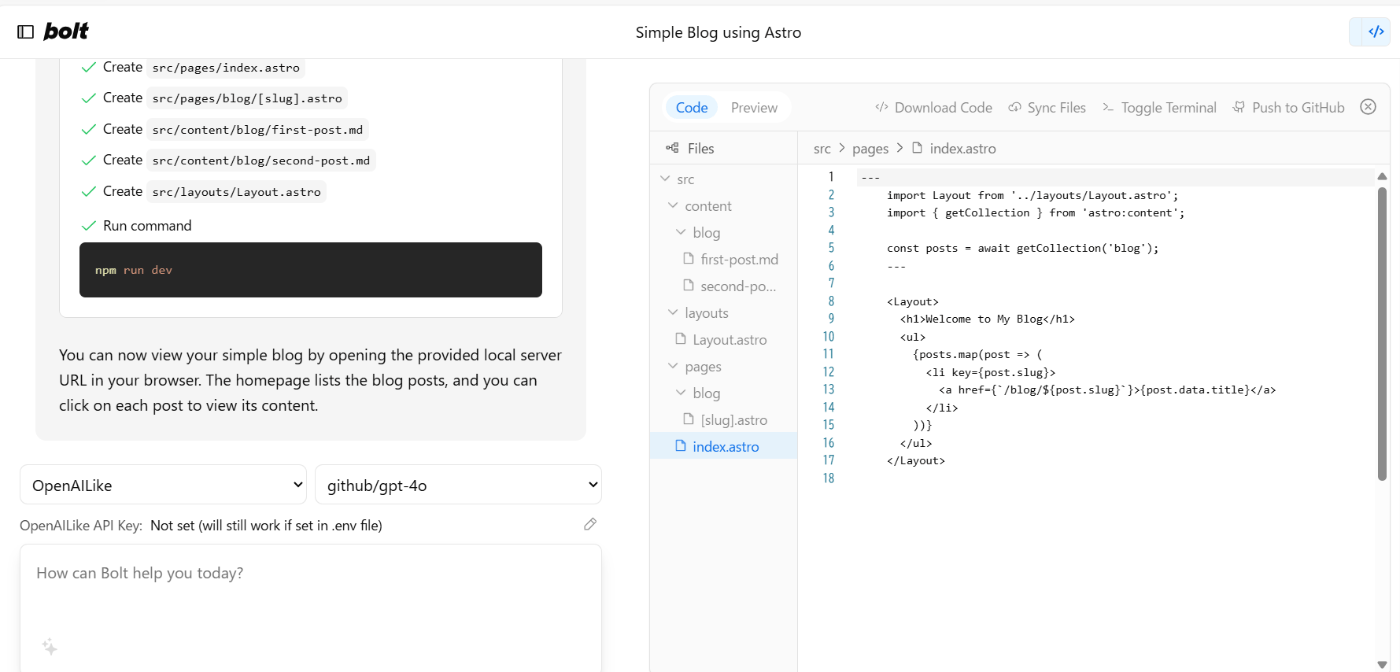Select the Code tab
This screenshot has height=672, width=1400.
(x=691, y=107)
